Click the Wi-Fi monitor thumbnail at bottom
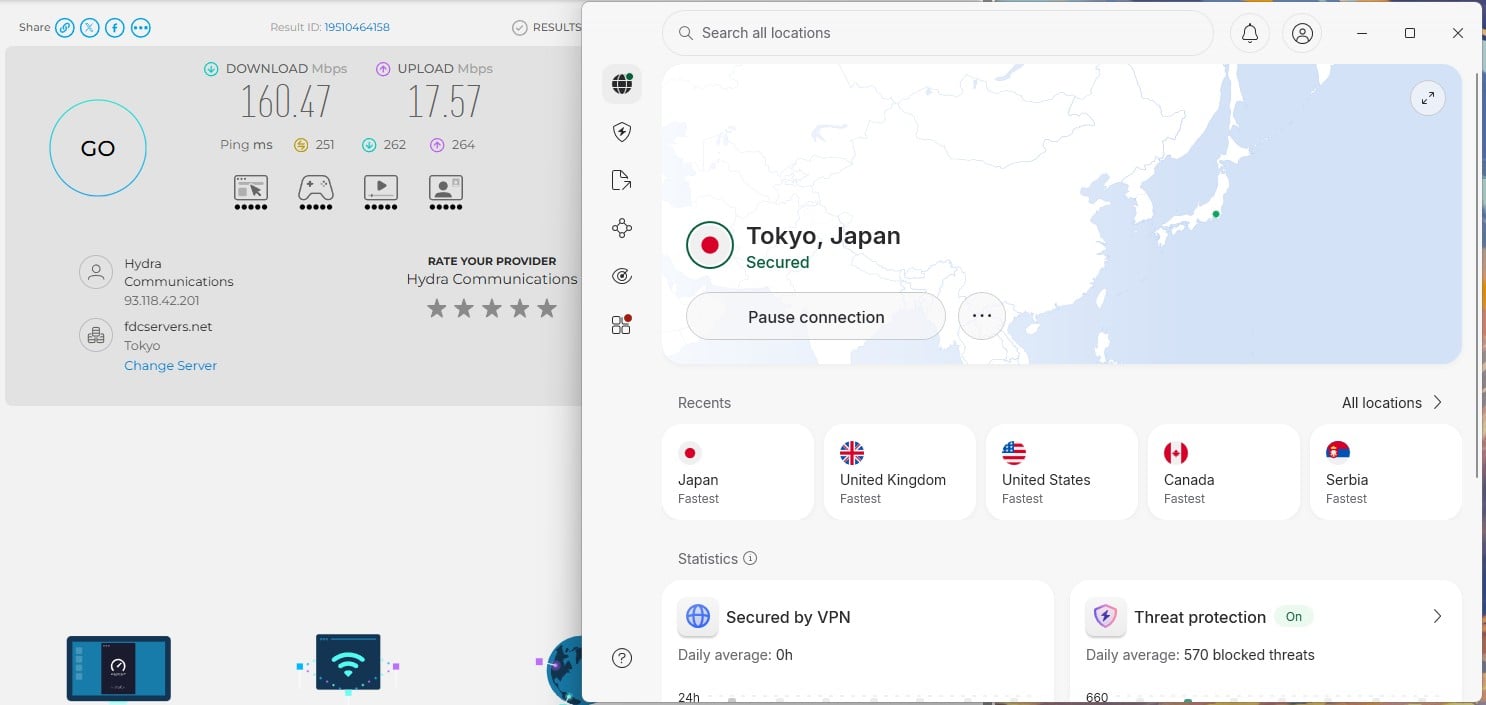This screenshot has height=705, width=1486. coord(348,663)
